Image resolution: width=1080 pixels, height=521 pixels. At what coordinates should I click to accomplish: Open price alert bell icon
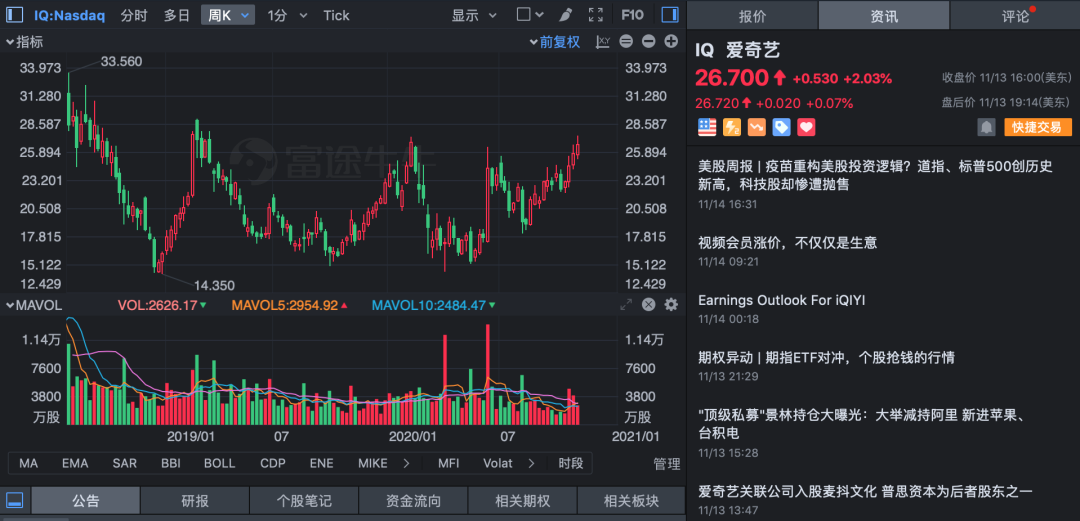(x=986, y=127)
